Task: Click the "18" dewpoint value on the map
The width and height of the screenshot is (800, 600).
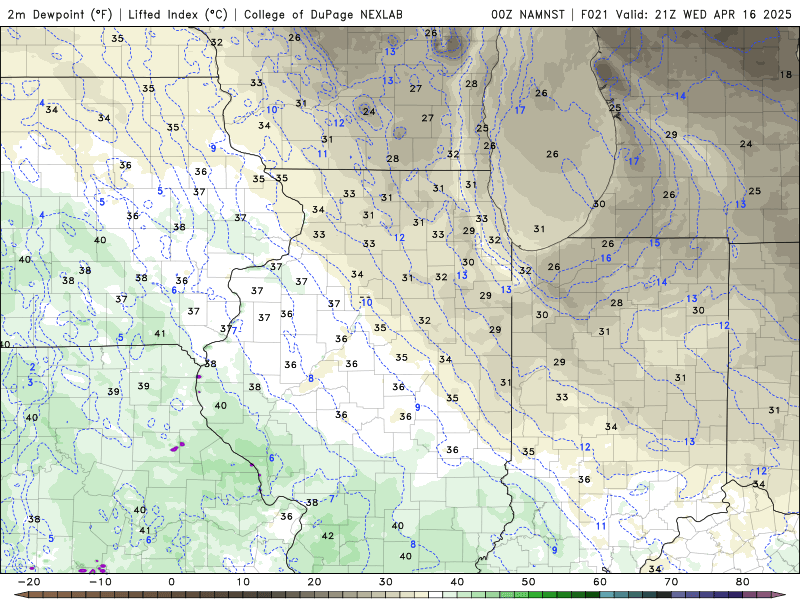Action: tap(786, 74)
